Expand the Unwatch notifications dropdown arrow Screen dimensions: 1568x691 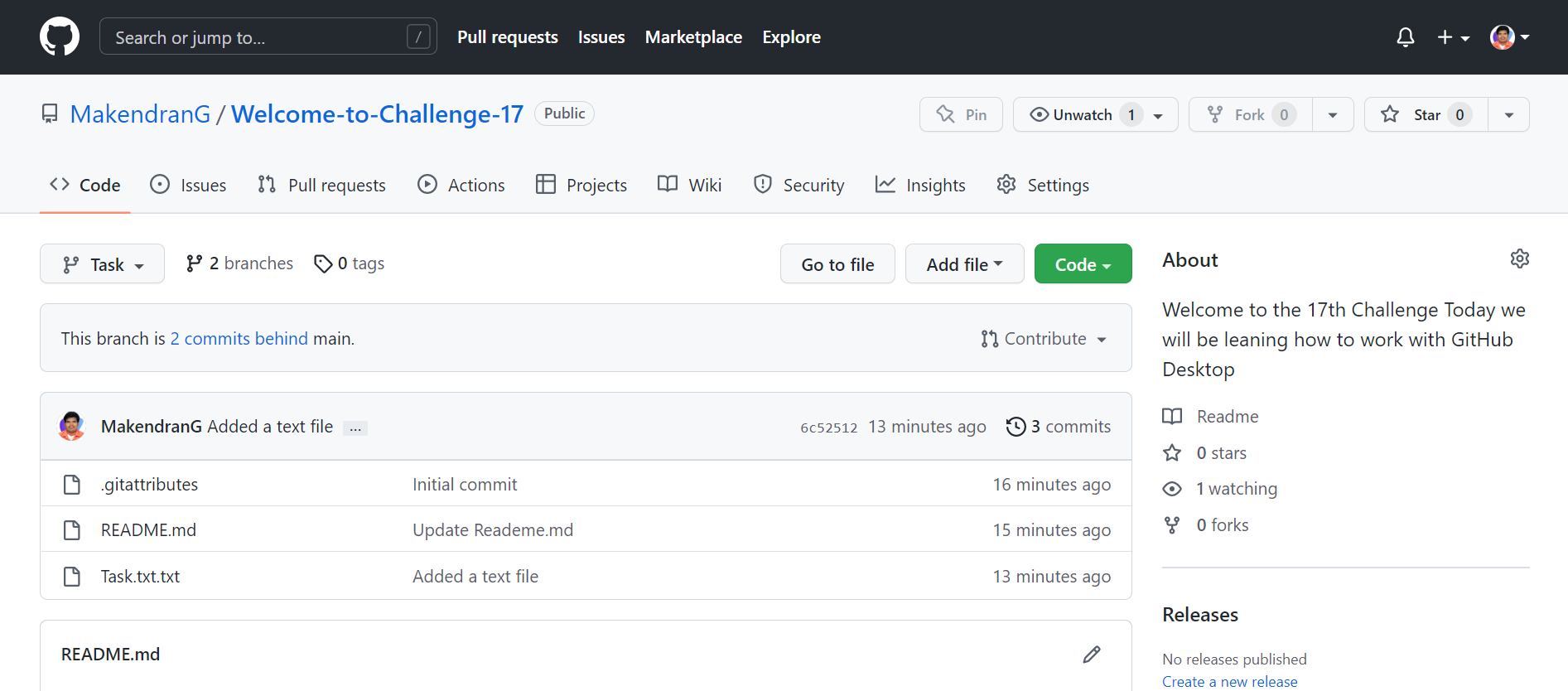[x=1159, y=115]
